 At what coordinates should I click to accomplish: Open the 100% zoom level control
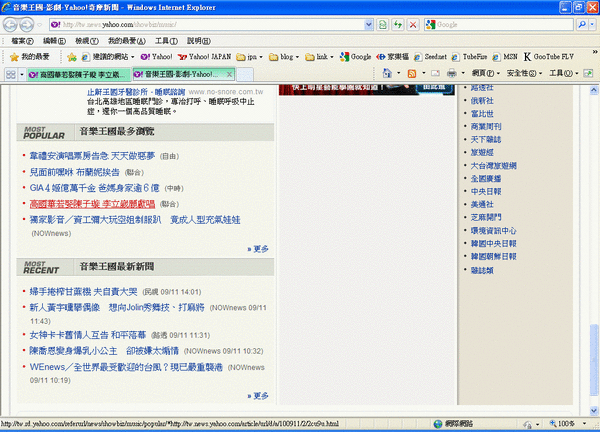coord(567,424)
